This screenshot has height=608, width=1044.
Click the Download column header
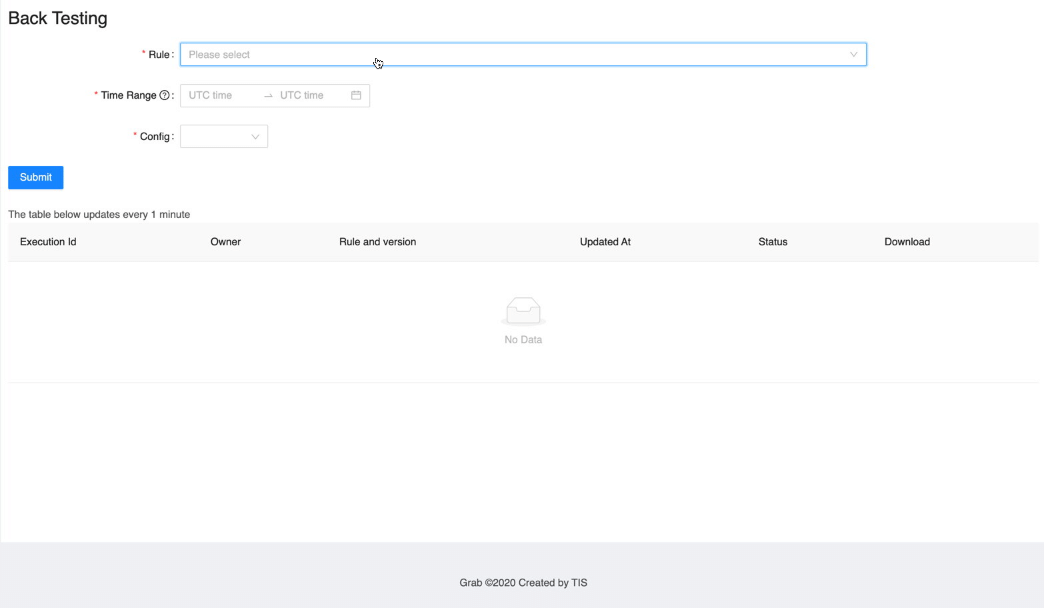tap(907, 242)
